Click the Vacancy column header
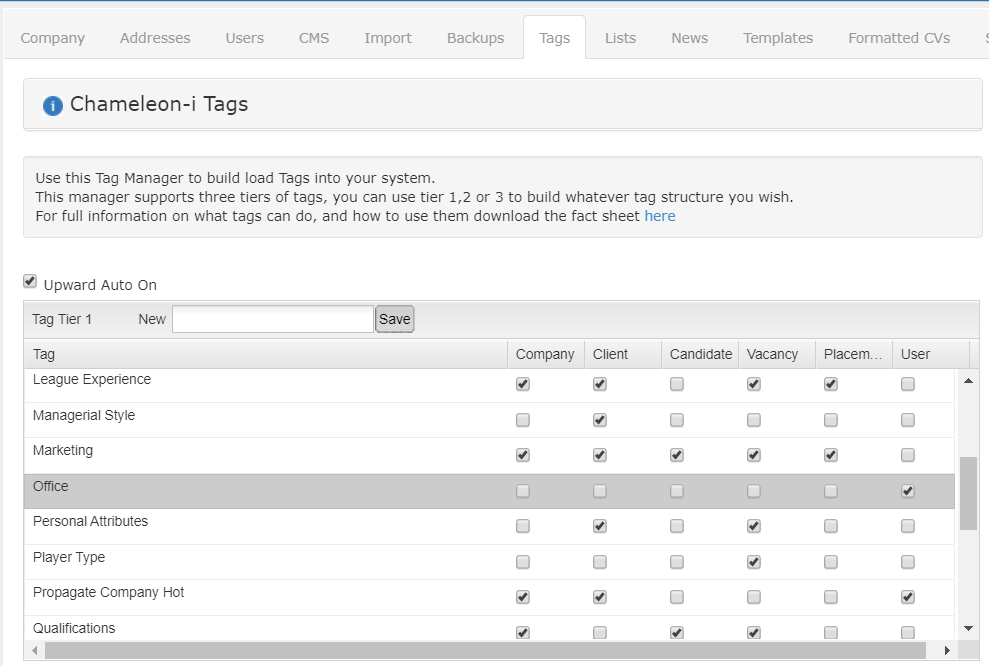 tap(777, 354)
